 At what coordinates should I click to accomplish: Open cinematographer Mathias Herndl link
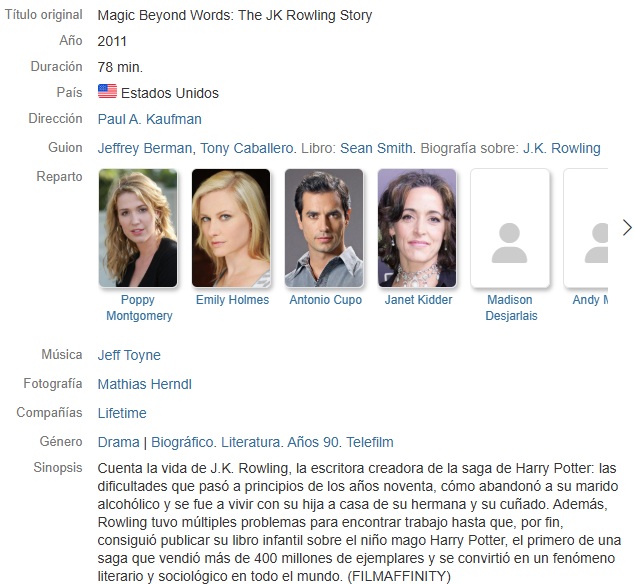point(145,384)
